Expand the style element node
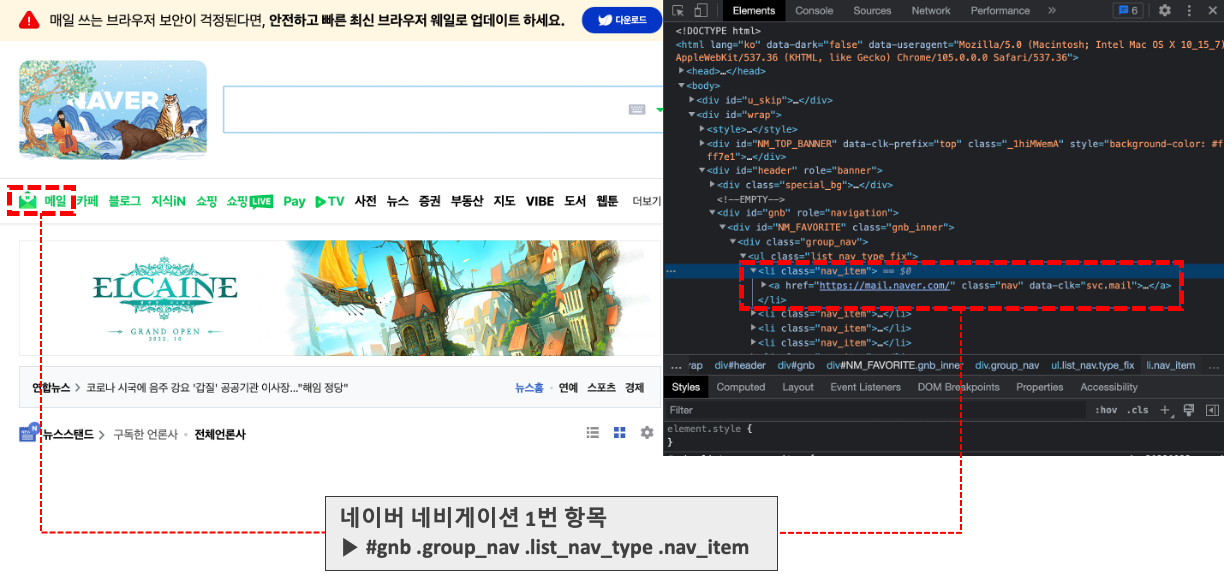Viewport: 1224px width, 574px height. coord(703,129)
